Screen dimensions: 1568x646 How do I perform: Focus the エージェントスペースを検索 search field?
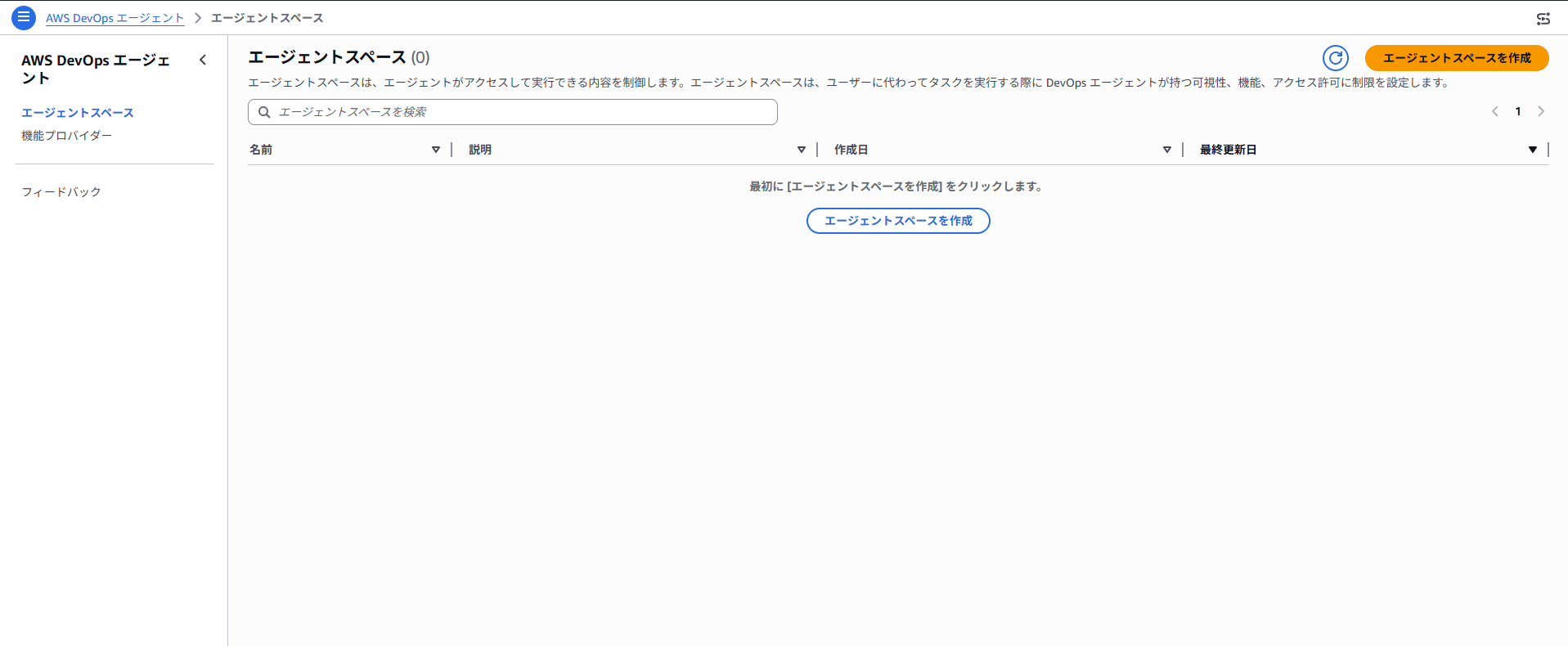(x=513, y=112)
